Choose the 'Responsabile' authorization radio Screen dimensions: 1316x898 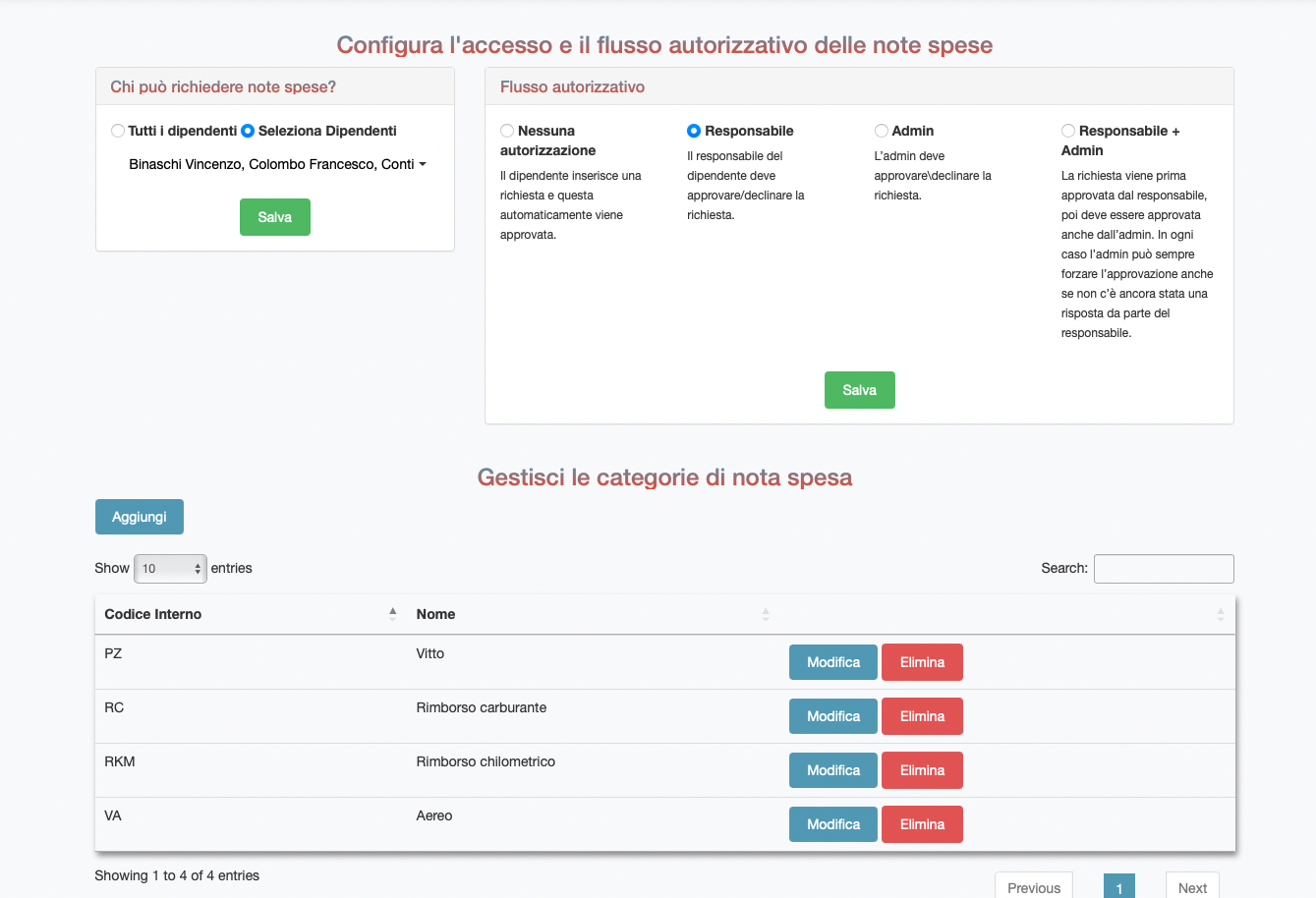pyautogui.click(x=694, y=131)
